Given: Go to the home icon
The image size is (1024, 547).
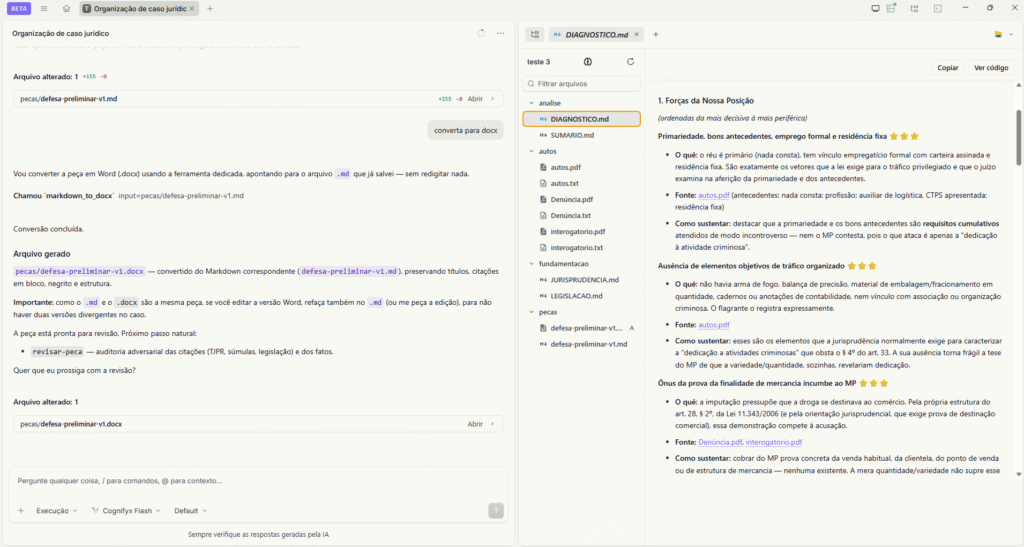Looking at the screenshot, I should 66,8.
